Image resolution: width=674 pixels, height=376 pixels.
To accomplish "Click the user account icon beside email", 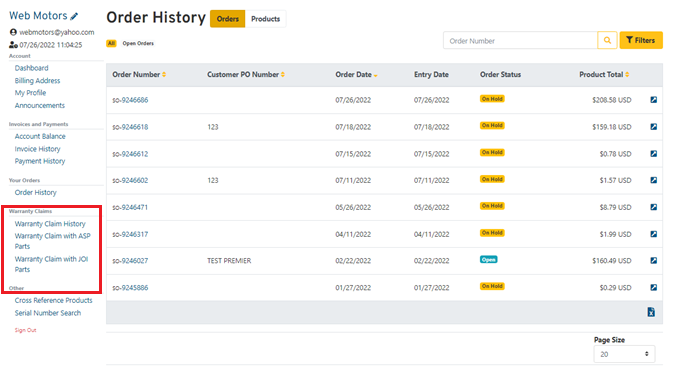I will tap(13, 32).
